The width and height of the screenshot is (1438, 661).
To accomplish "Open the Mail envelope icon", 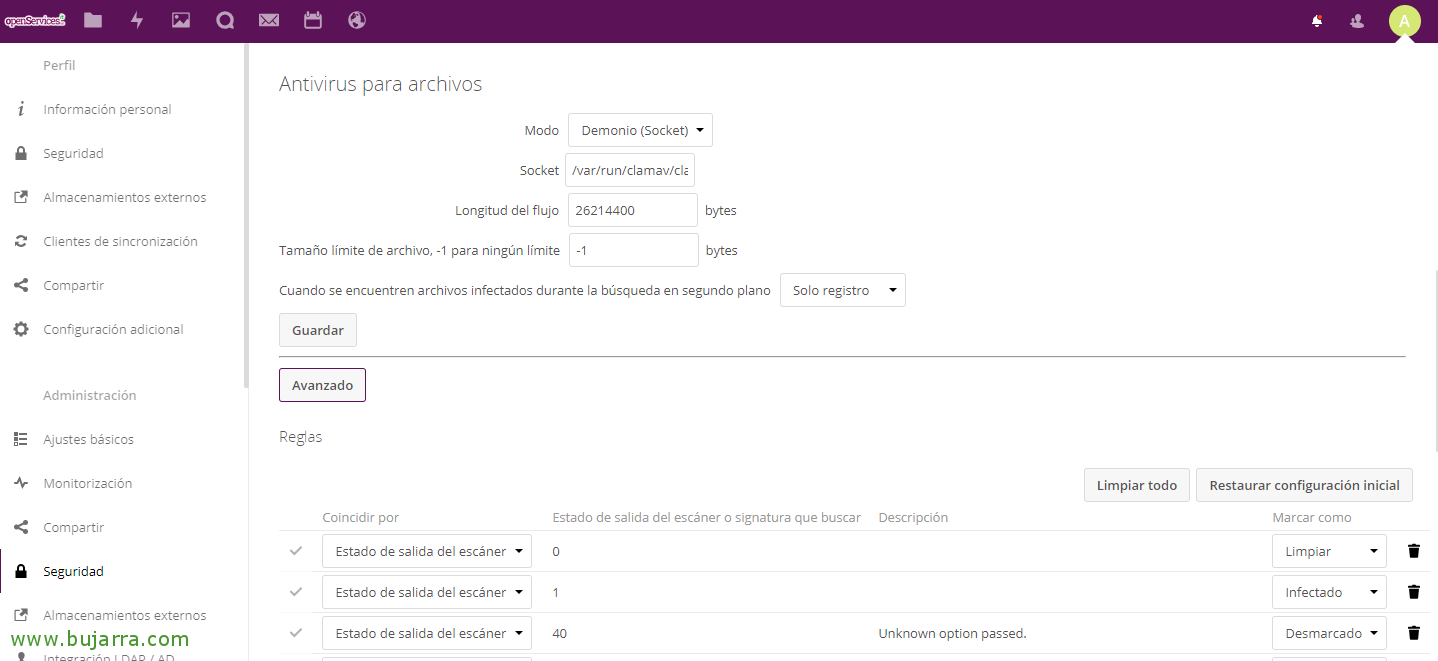I will tap(269, 20).
